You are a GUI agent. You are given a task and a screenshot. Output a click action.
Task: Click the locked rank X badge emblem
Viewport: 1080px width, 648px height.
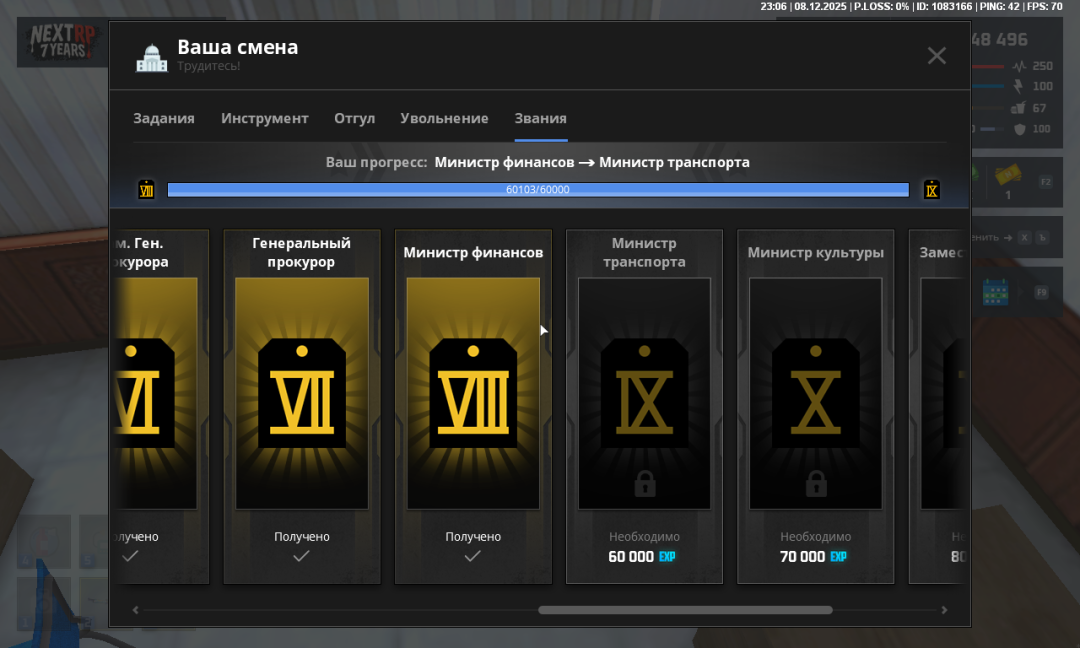816,393
